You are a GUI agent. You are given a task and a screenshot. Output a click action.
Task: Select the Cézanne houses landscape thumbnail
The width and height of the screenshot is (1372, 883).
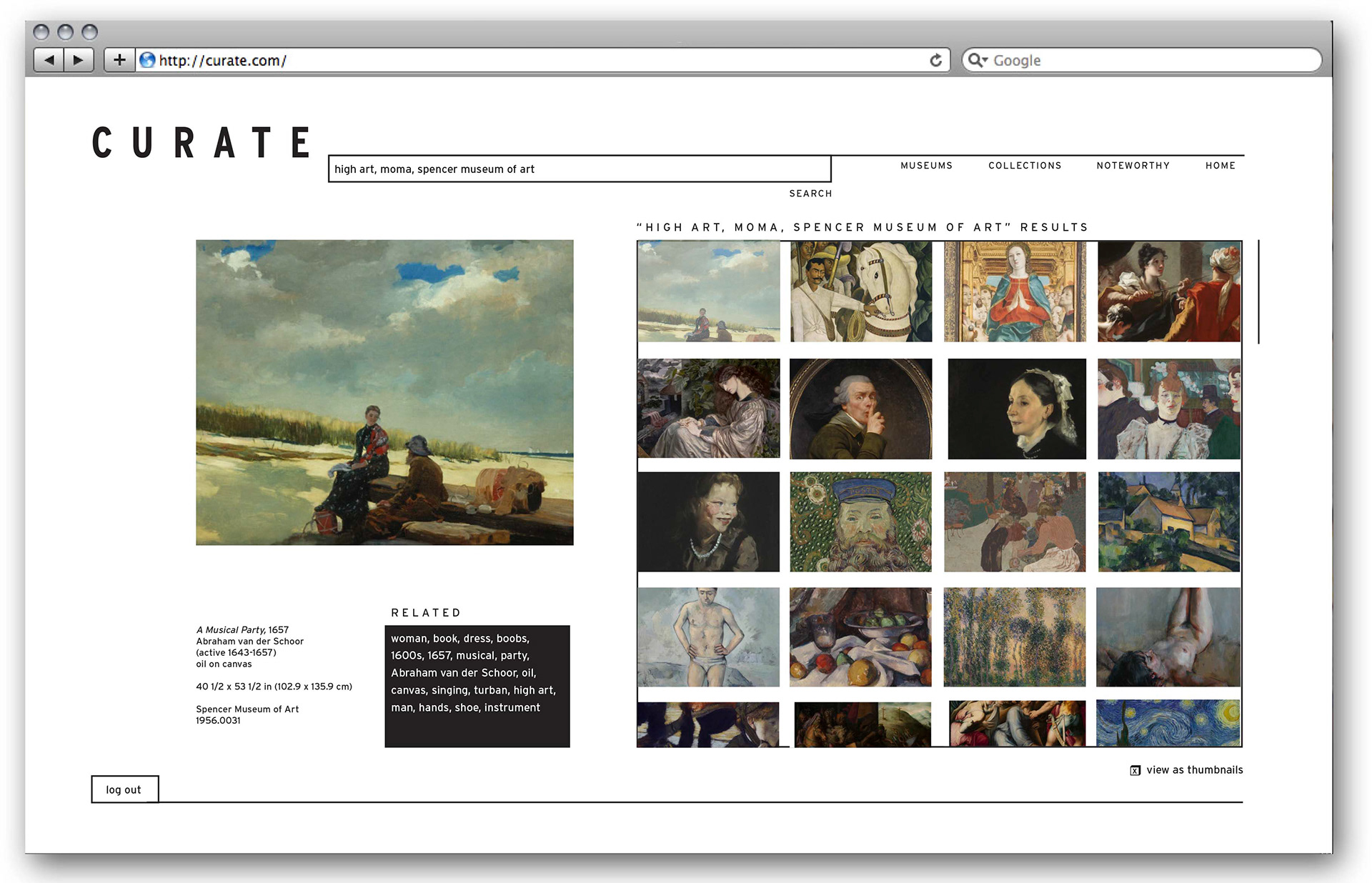pyautogui.click(x=1169, y=522)
